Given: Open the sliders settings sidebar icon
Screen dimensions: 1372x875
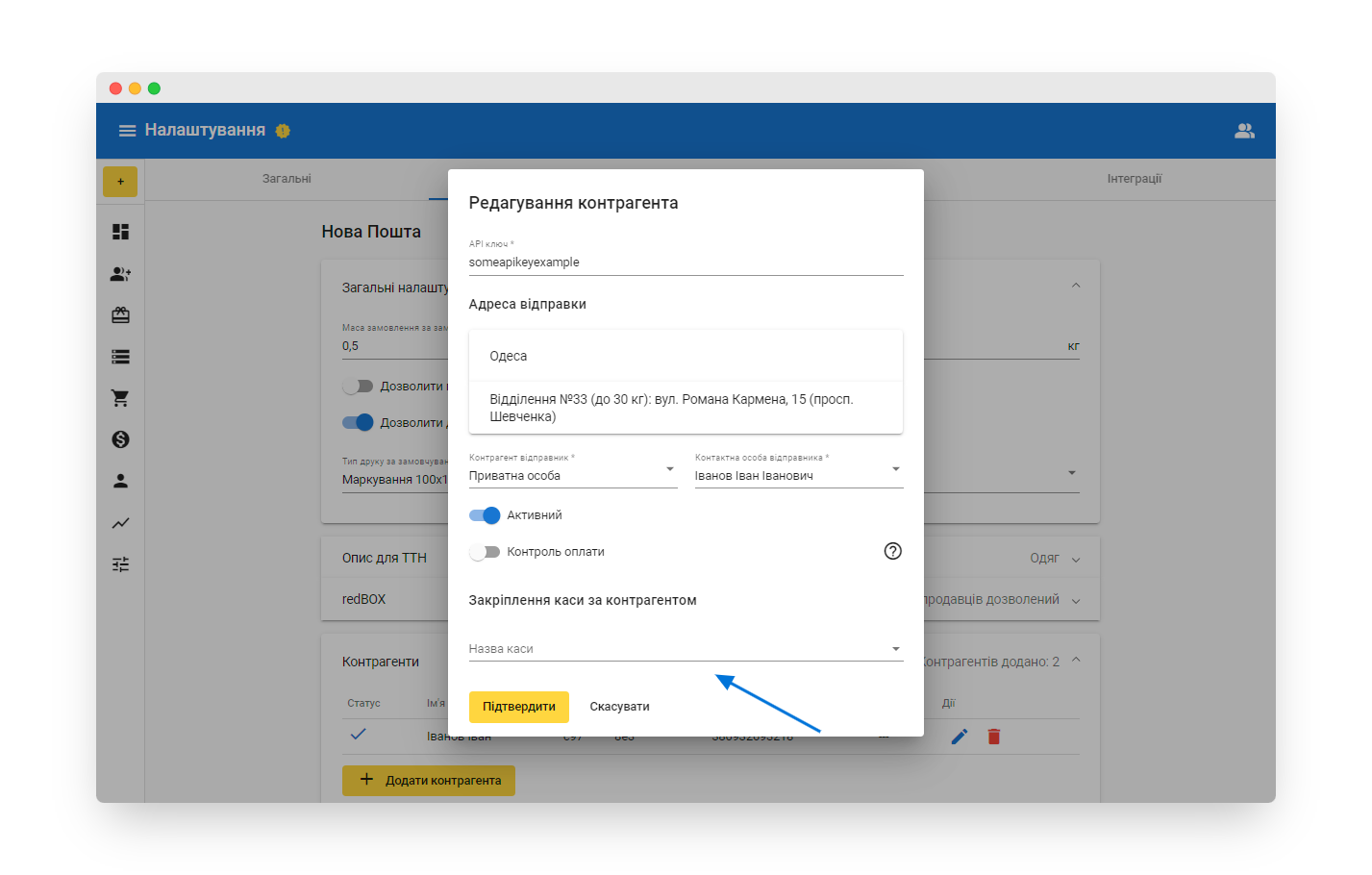Looking at the screenshot, I should (120, 564).
